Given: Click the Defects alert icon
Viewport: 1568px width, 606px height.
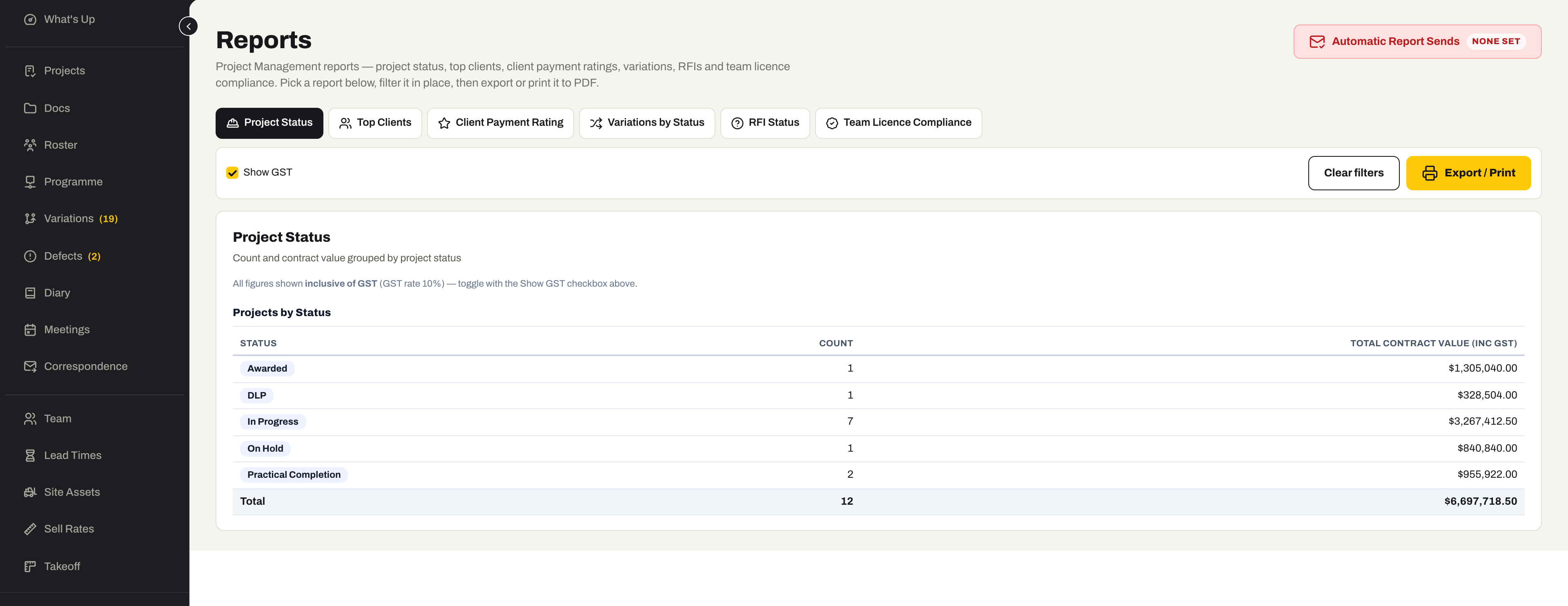Looking at the screenshot, I should pos(30,256).
